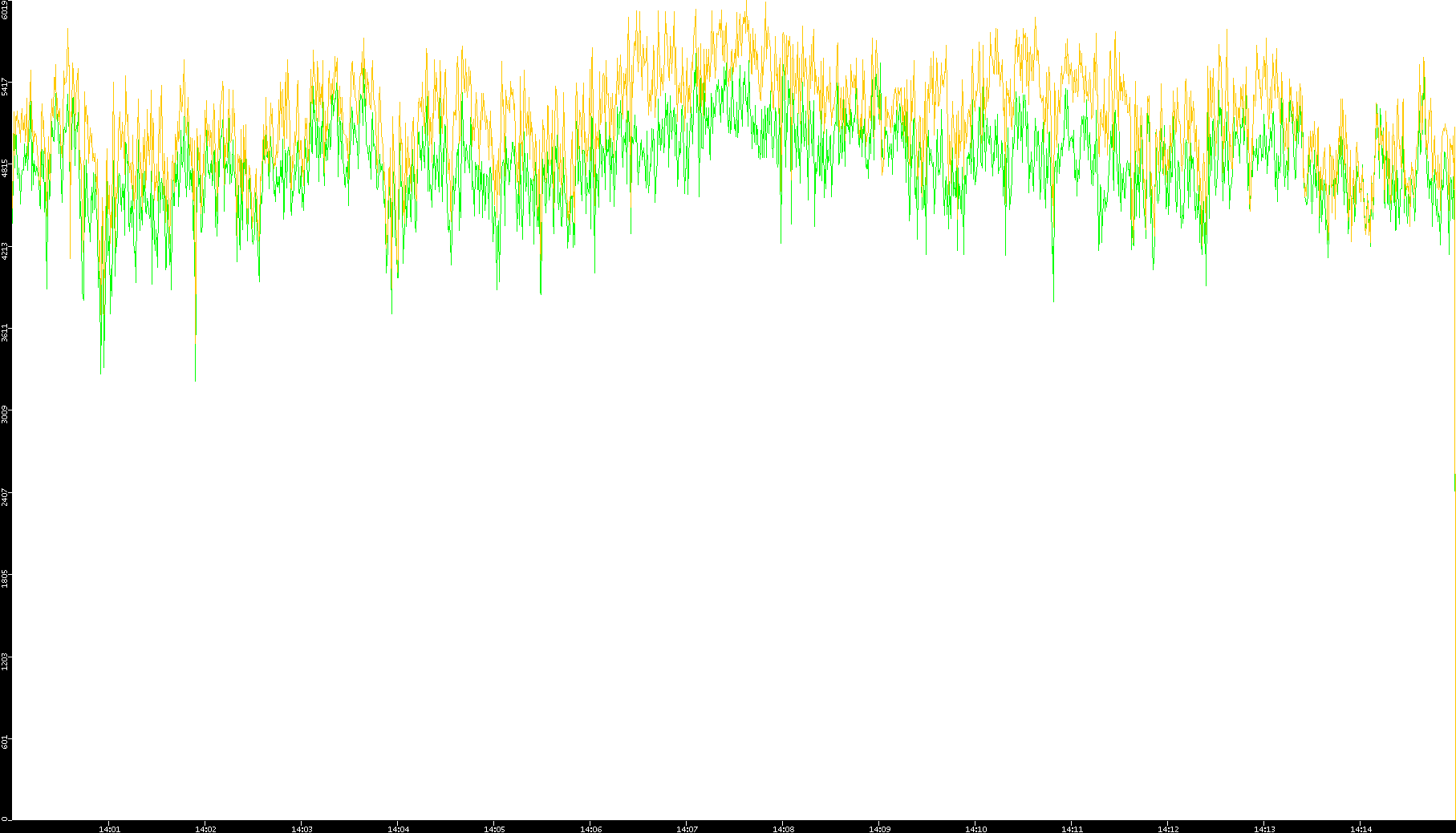Click the 4213 vertical axis label
Viewport: 1456px width, 833px height.
(x=5, y=251)
